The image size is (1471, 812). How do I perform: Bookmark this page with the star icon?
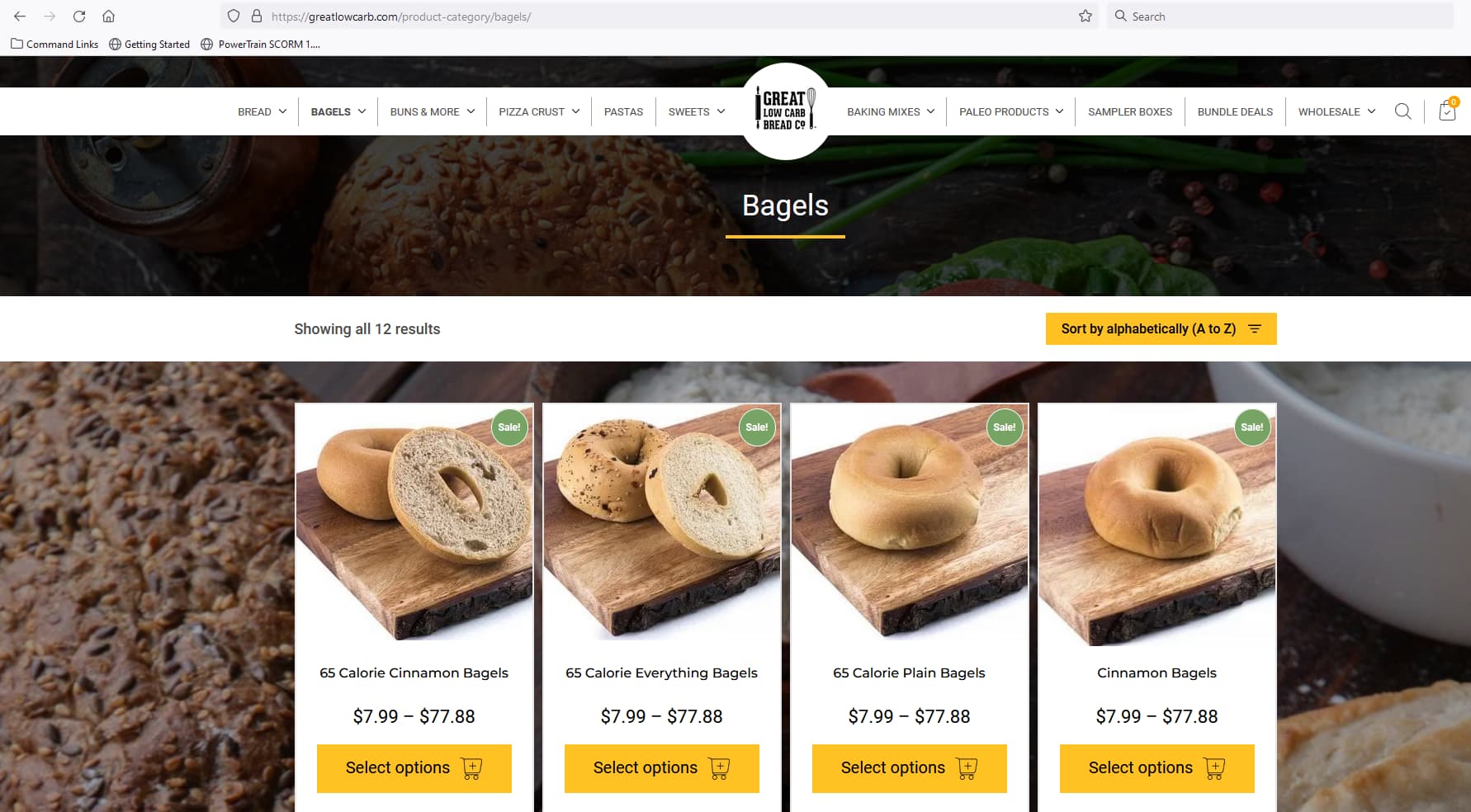(x=1085, y=17)
